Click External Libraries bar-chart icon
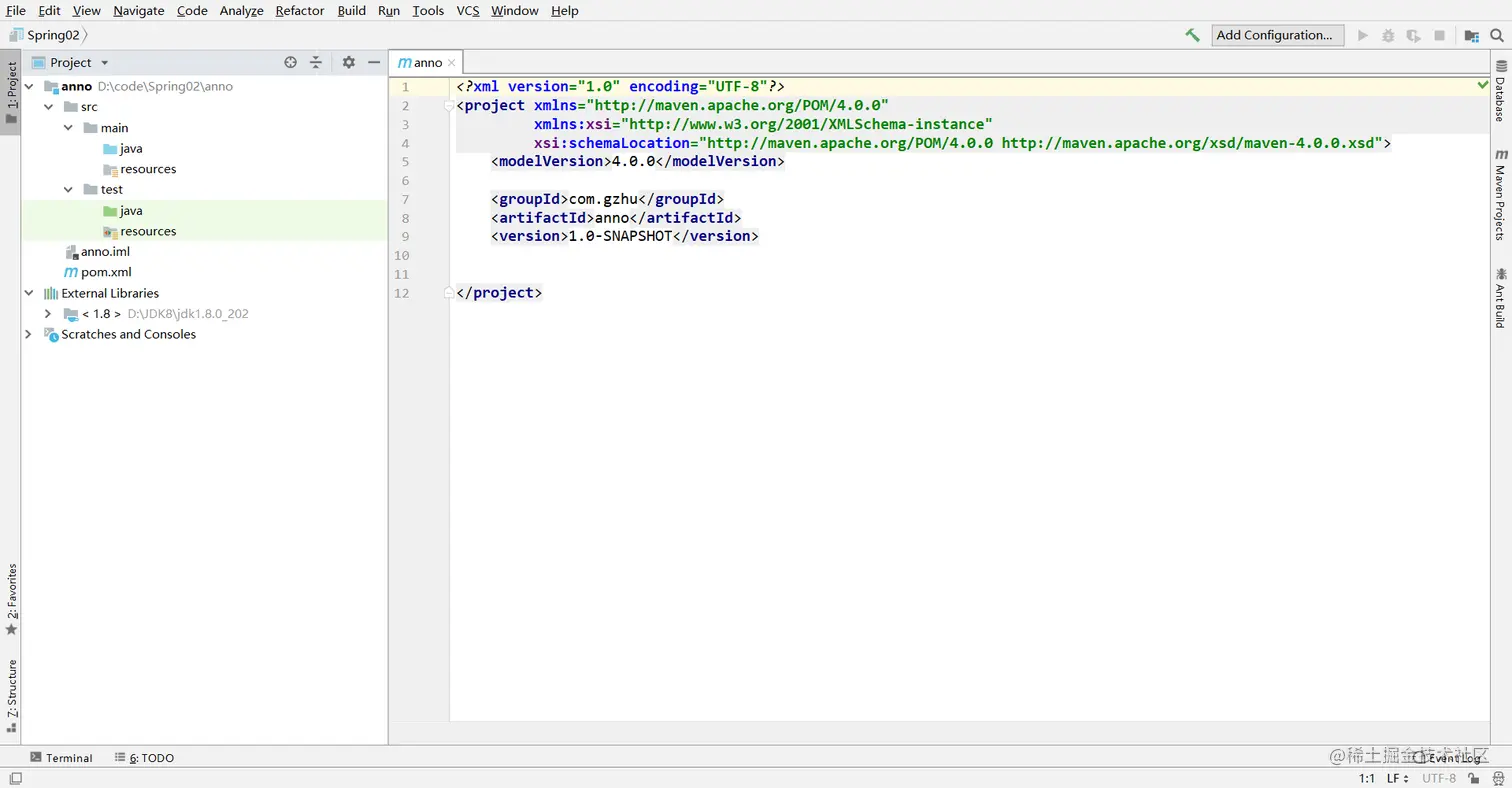 [51, 293]
